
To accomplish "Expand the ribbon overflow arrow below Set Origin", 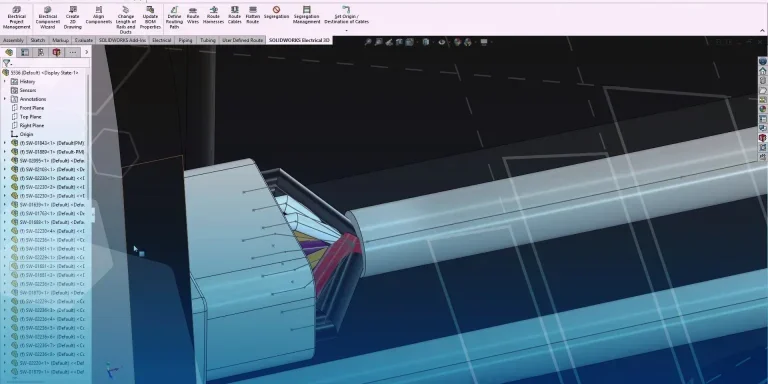I will click(346, 30).
